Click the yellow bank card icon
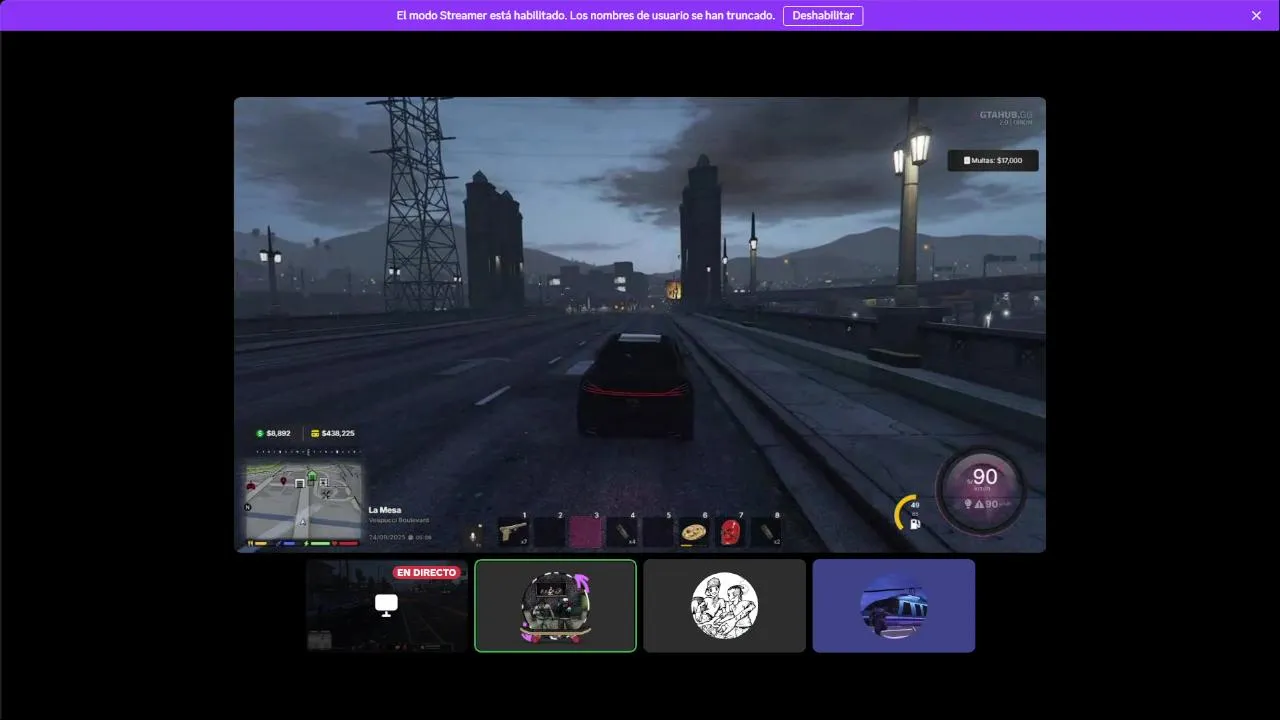Screen dimensions: 1280x720 point(315,433)
